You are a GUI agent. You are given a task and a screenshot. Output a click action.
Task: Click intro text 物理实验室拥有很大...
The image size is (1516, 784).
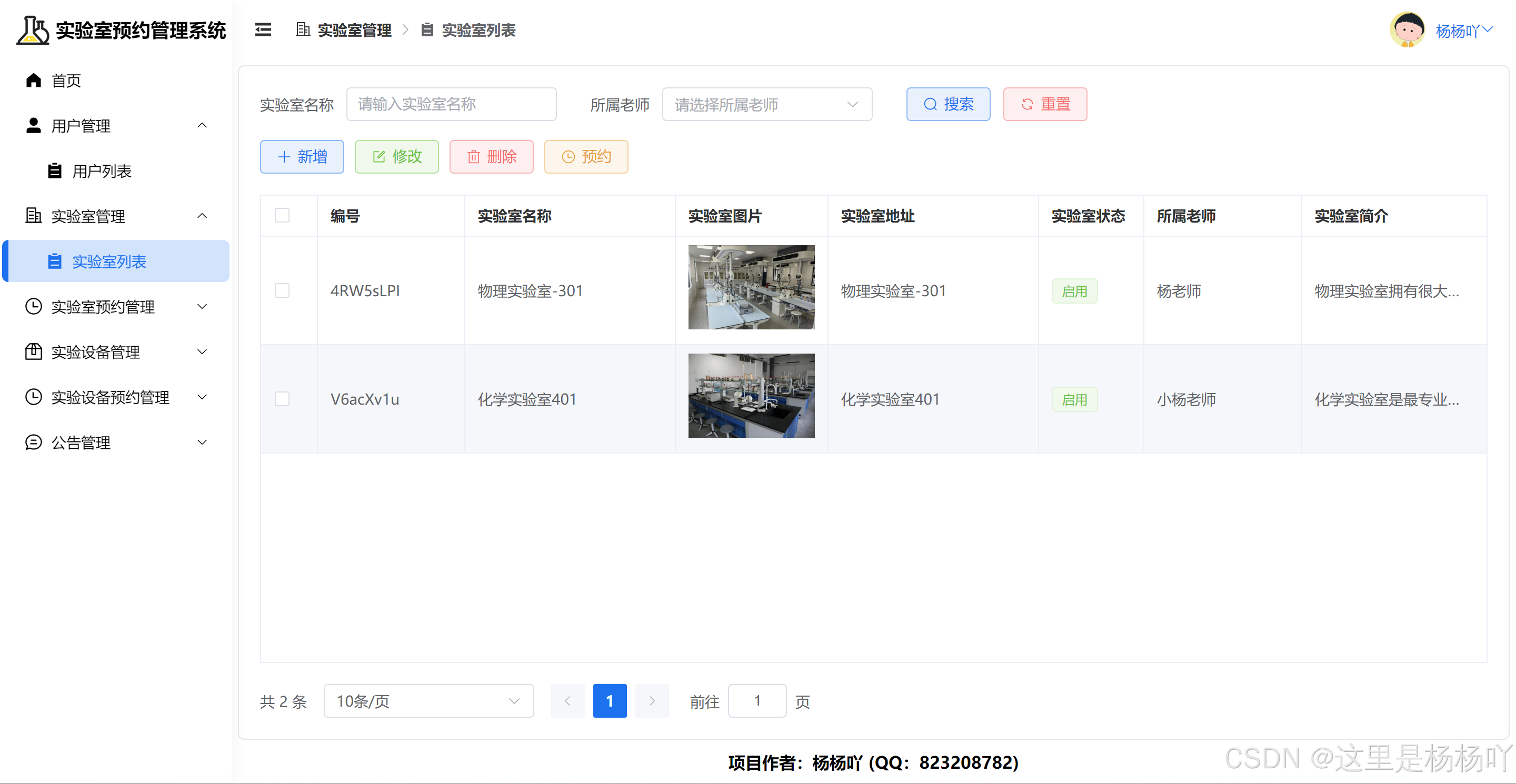[1387, 290]
